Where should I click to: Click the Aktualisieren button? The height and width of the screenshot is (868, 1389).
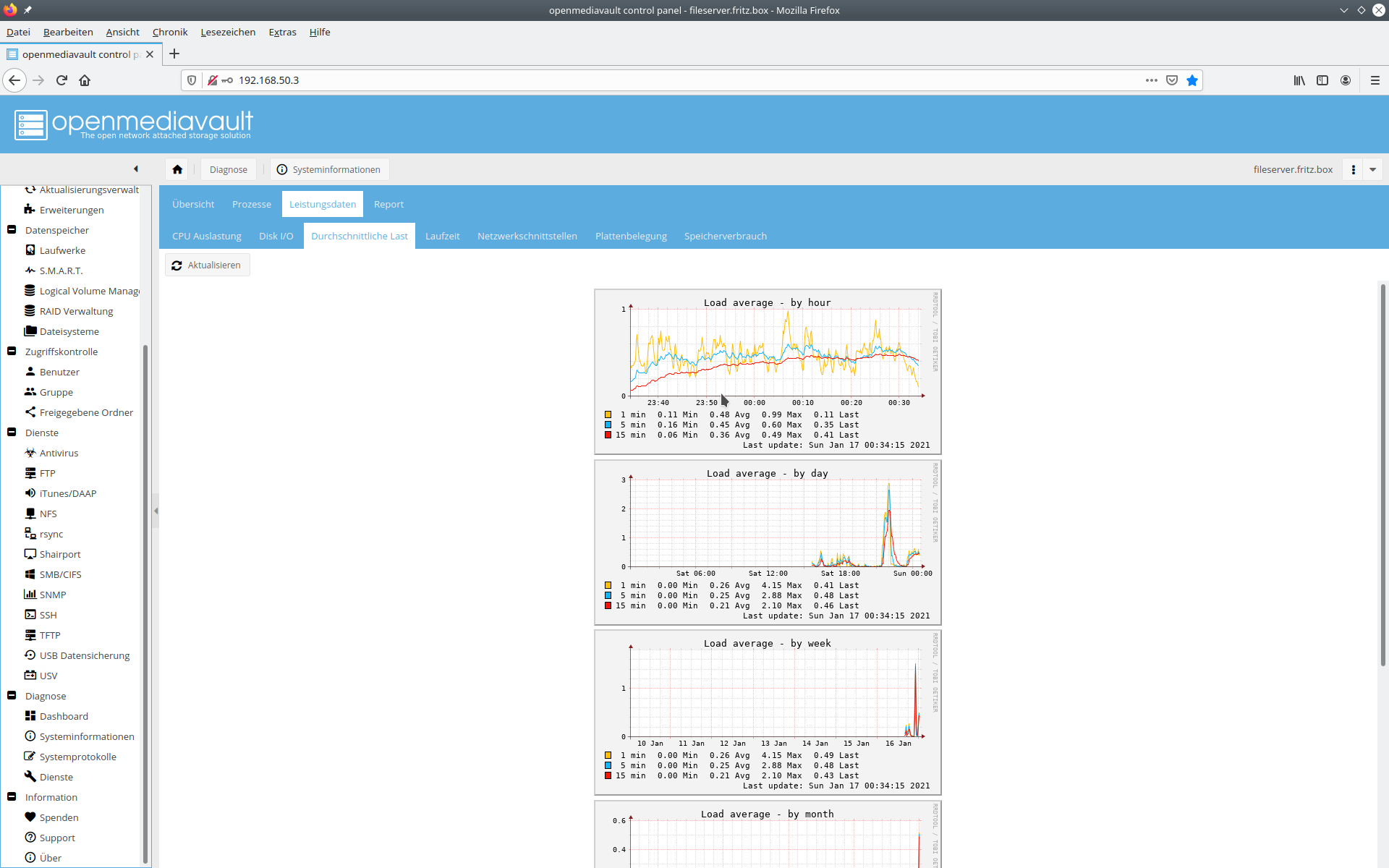point(207,265)
